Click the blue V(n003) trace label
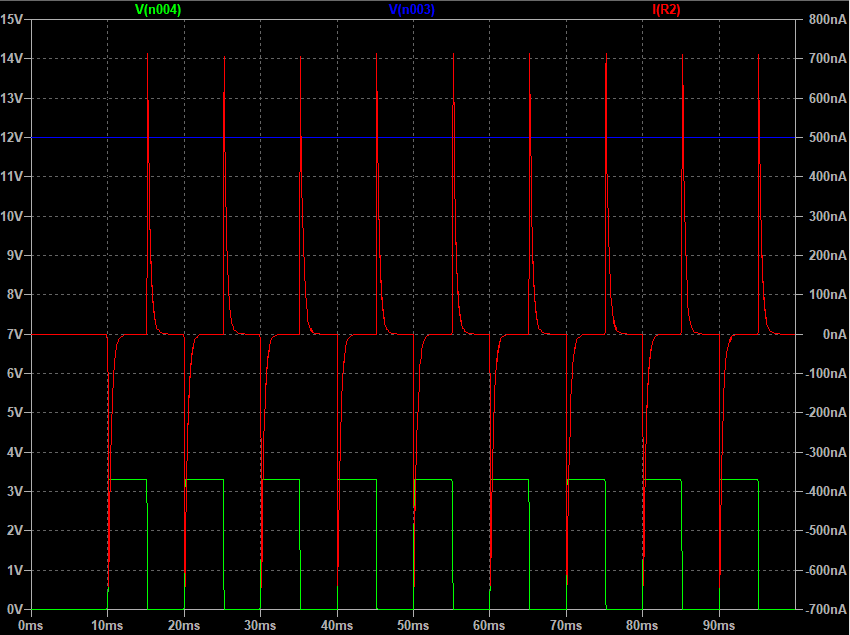This screenshot has height=635, width=850. (x=411, y=9)
